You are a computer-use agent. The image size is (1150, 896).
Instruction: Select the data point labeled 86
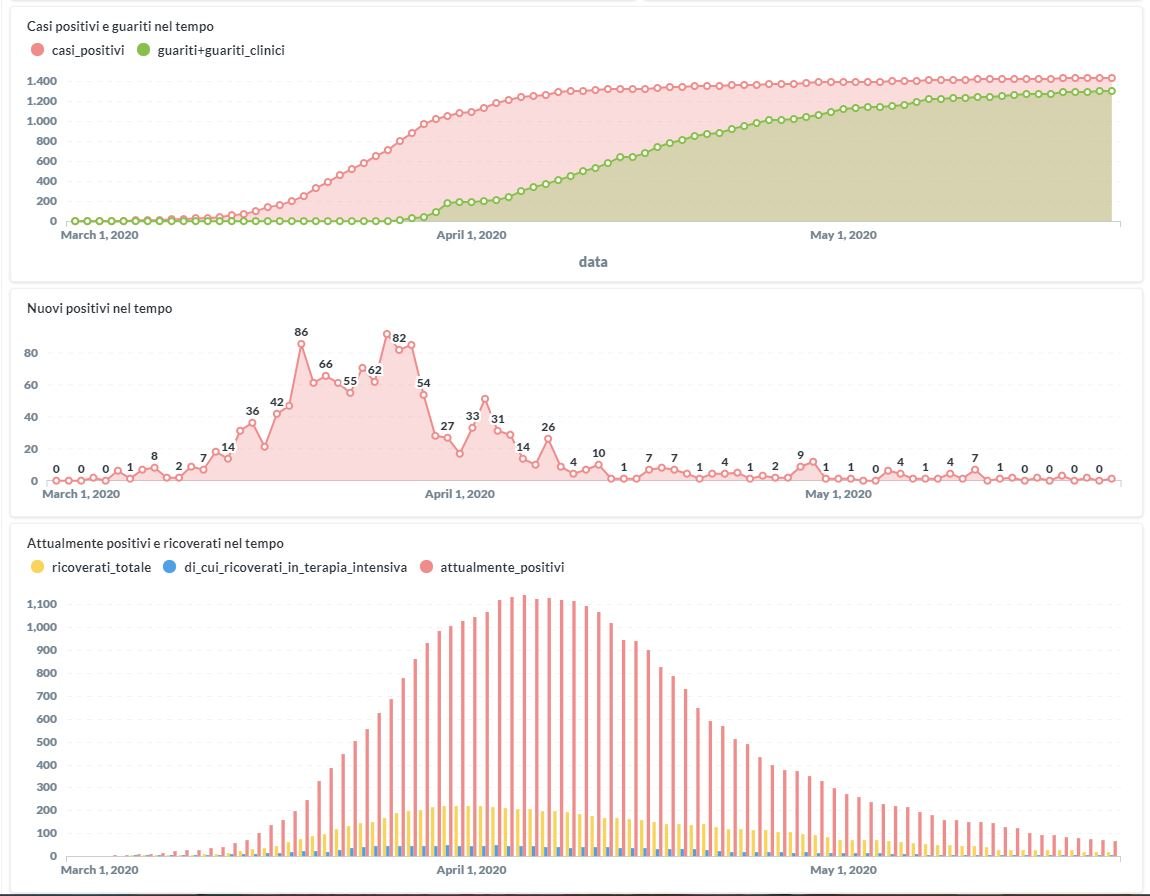click(x=301, y=344)
